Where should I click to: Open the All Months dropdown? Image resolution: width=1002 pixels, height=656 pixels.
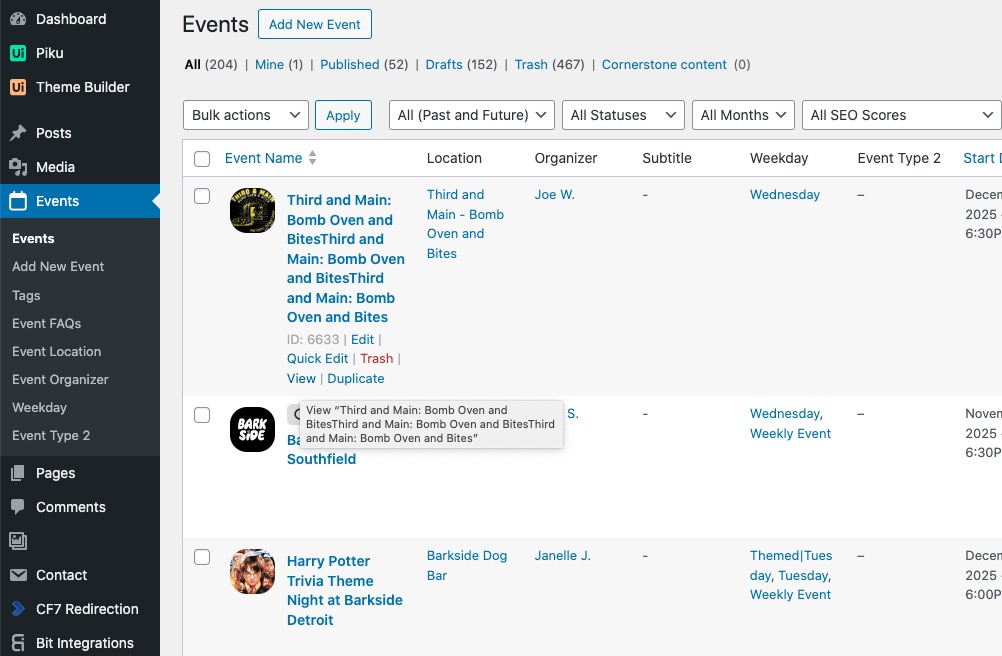(743, 115)
